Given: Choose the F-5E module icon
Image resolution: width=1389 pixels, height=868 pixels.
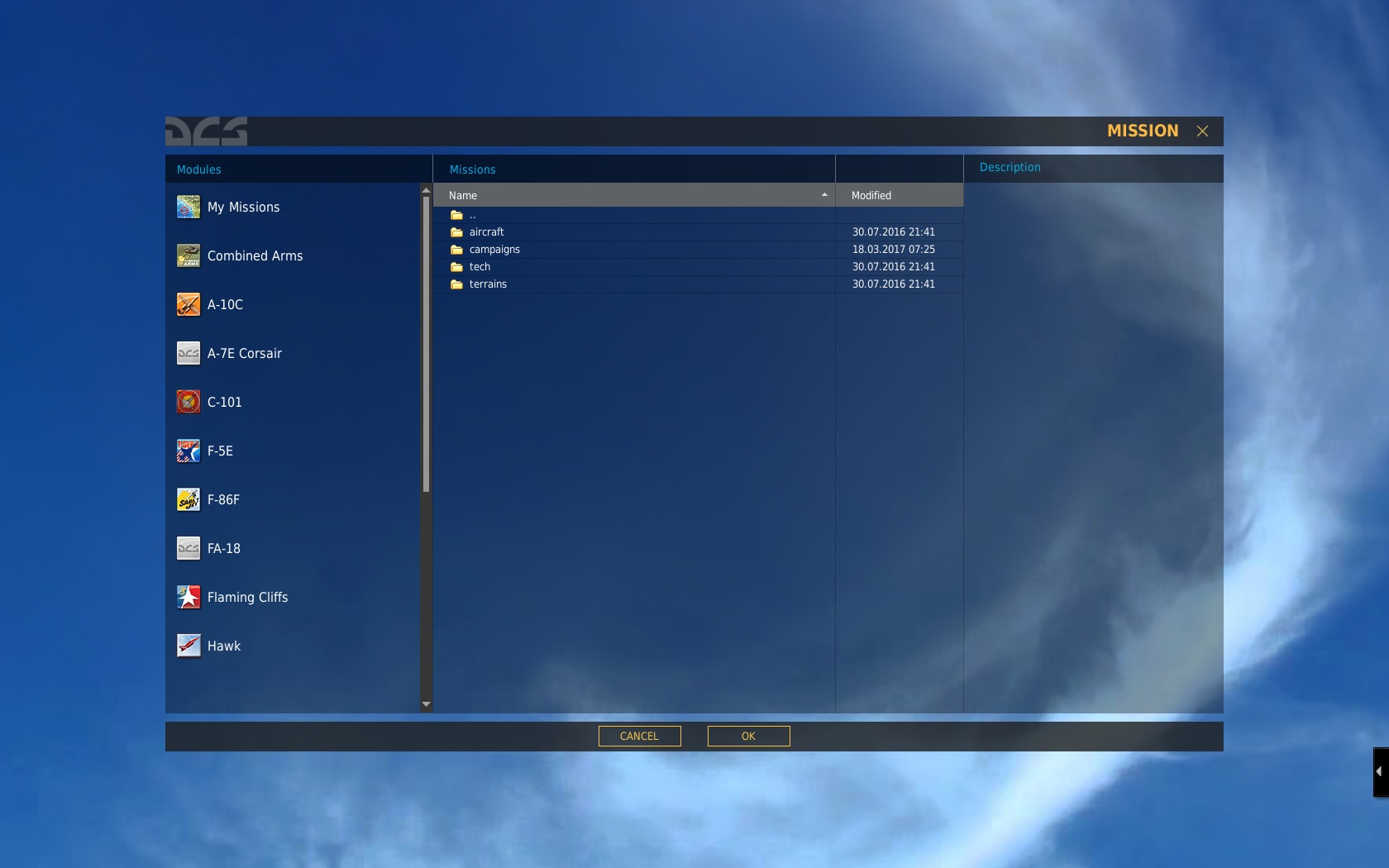Looking at the screenshot, I should tap(189, 451).
